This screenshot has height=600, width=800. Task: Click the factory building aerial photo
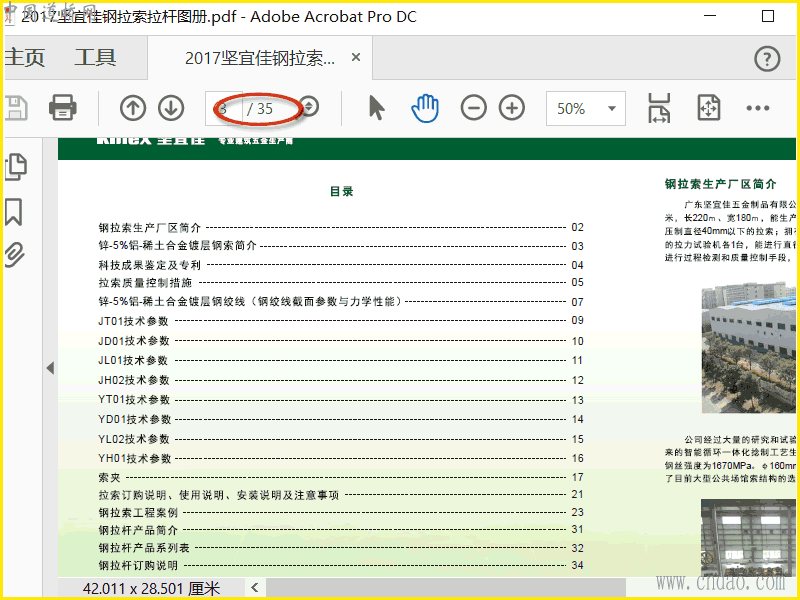748,347
